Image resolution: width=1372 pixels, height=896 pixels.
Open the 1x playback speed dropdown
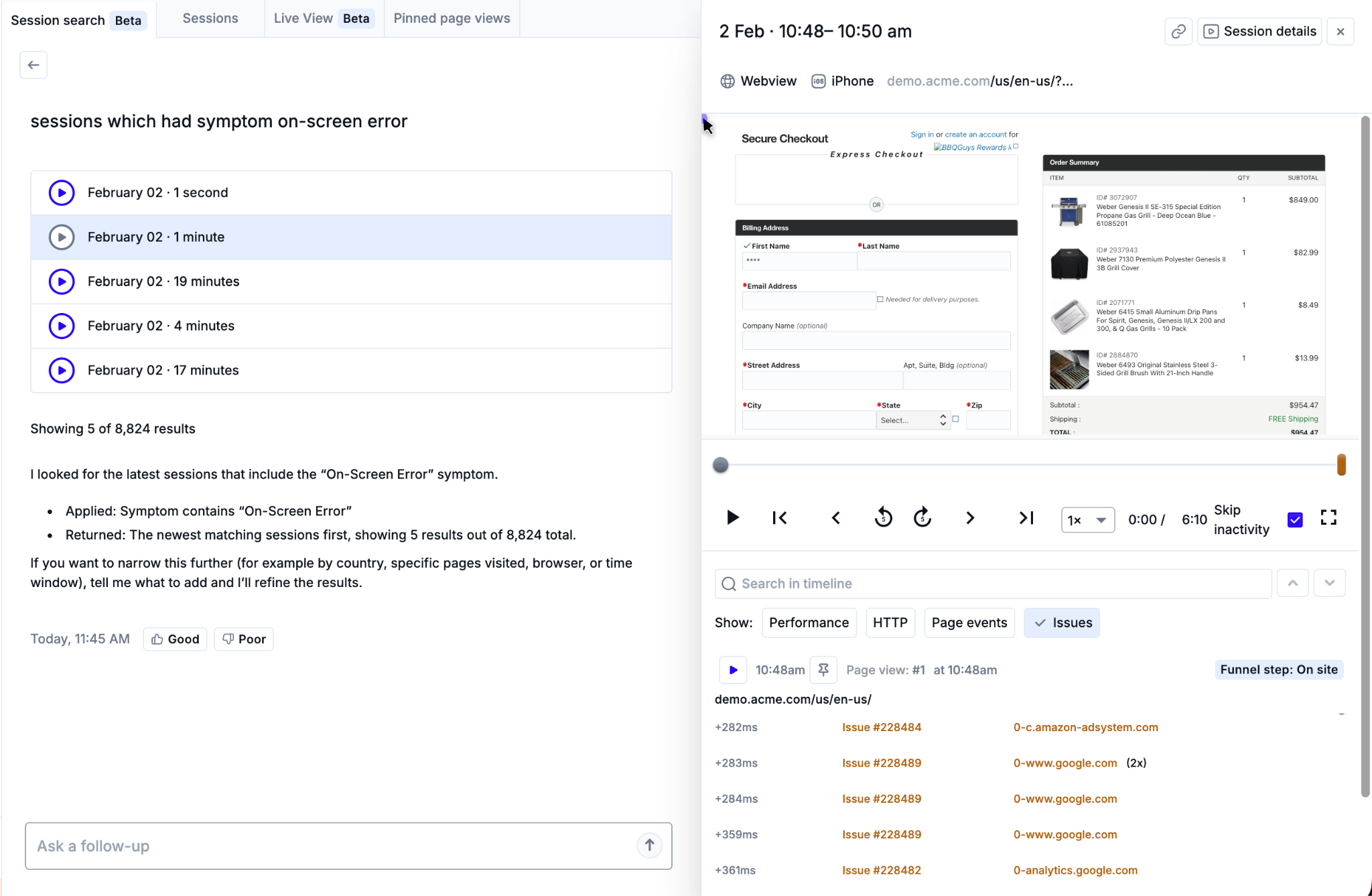(1087, 520)
